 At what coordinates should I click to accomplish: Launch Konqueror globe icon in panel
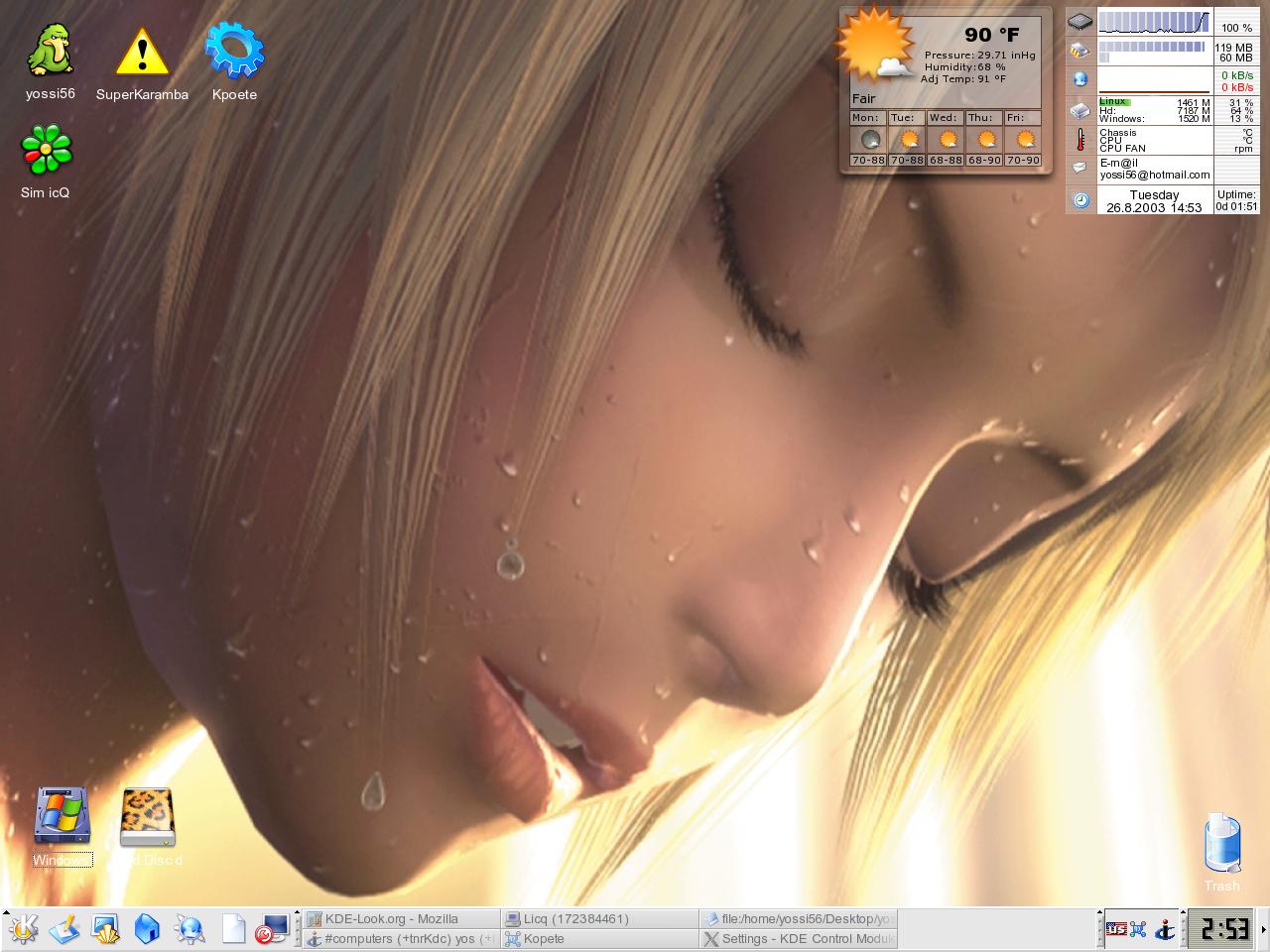(x=190, y=929)
